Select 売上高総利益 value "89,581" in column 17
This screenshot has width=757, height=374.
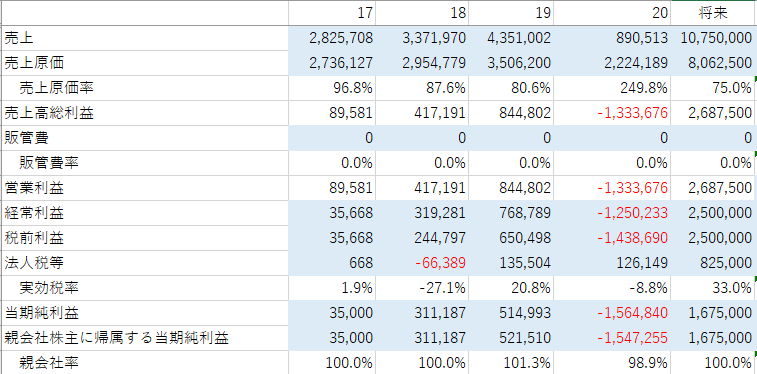click(332, 113)
